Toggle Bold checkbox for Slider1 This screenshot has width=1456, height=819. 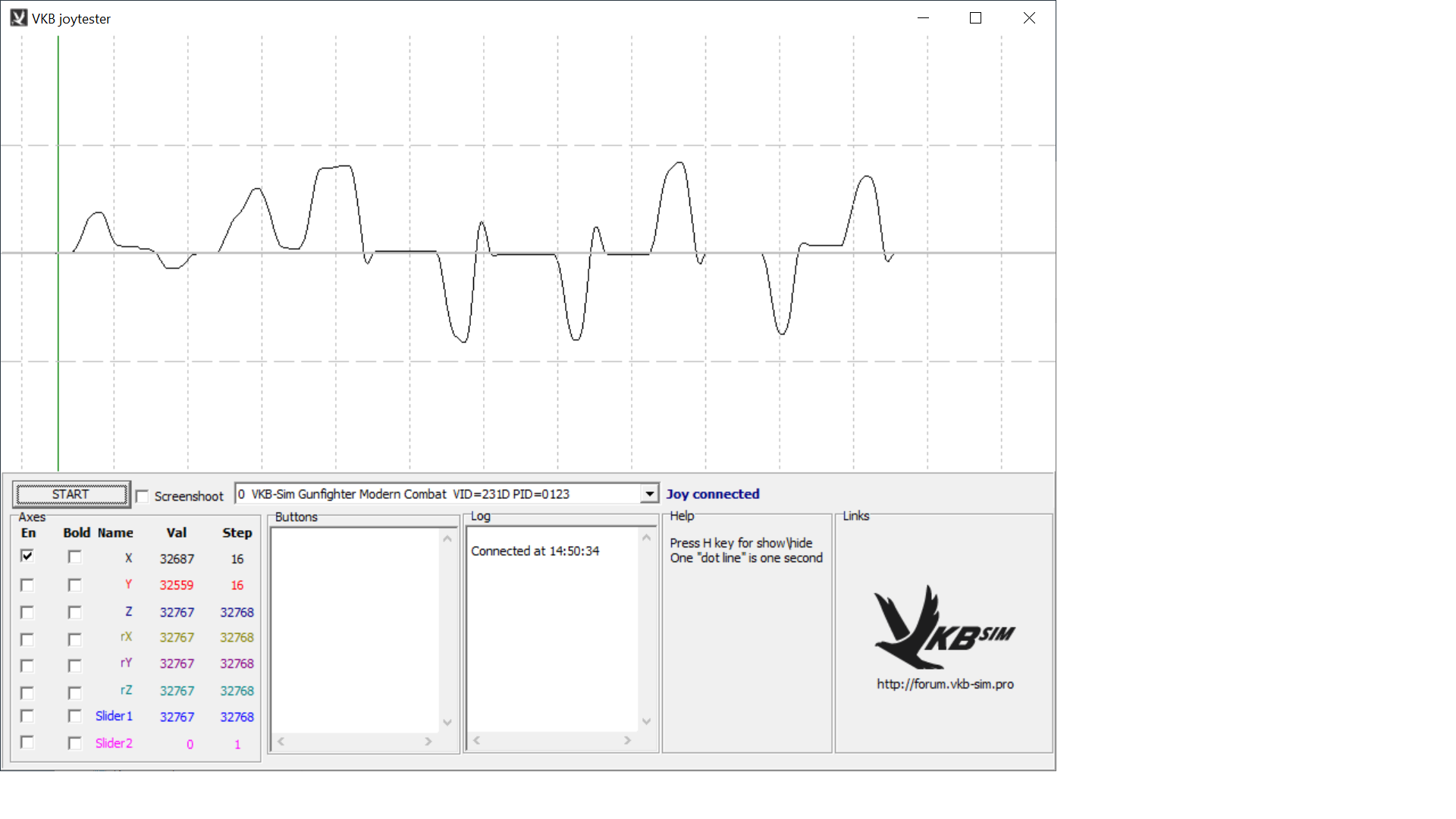(x=74, y=716)
